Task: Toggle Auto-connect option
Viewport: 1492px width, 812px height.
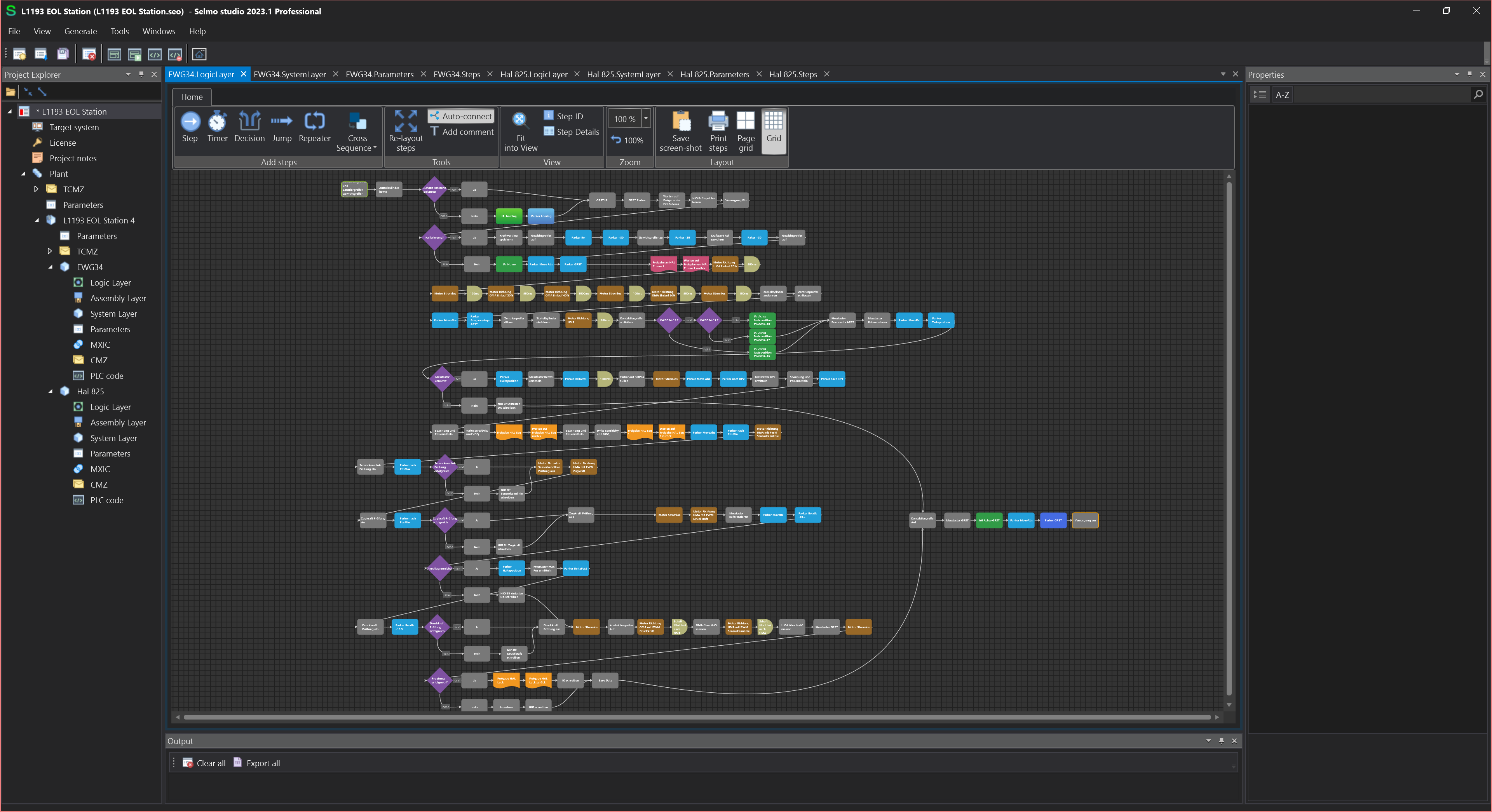Action: coord(462,116)
